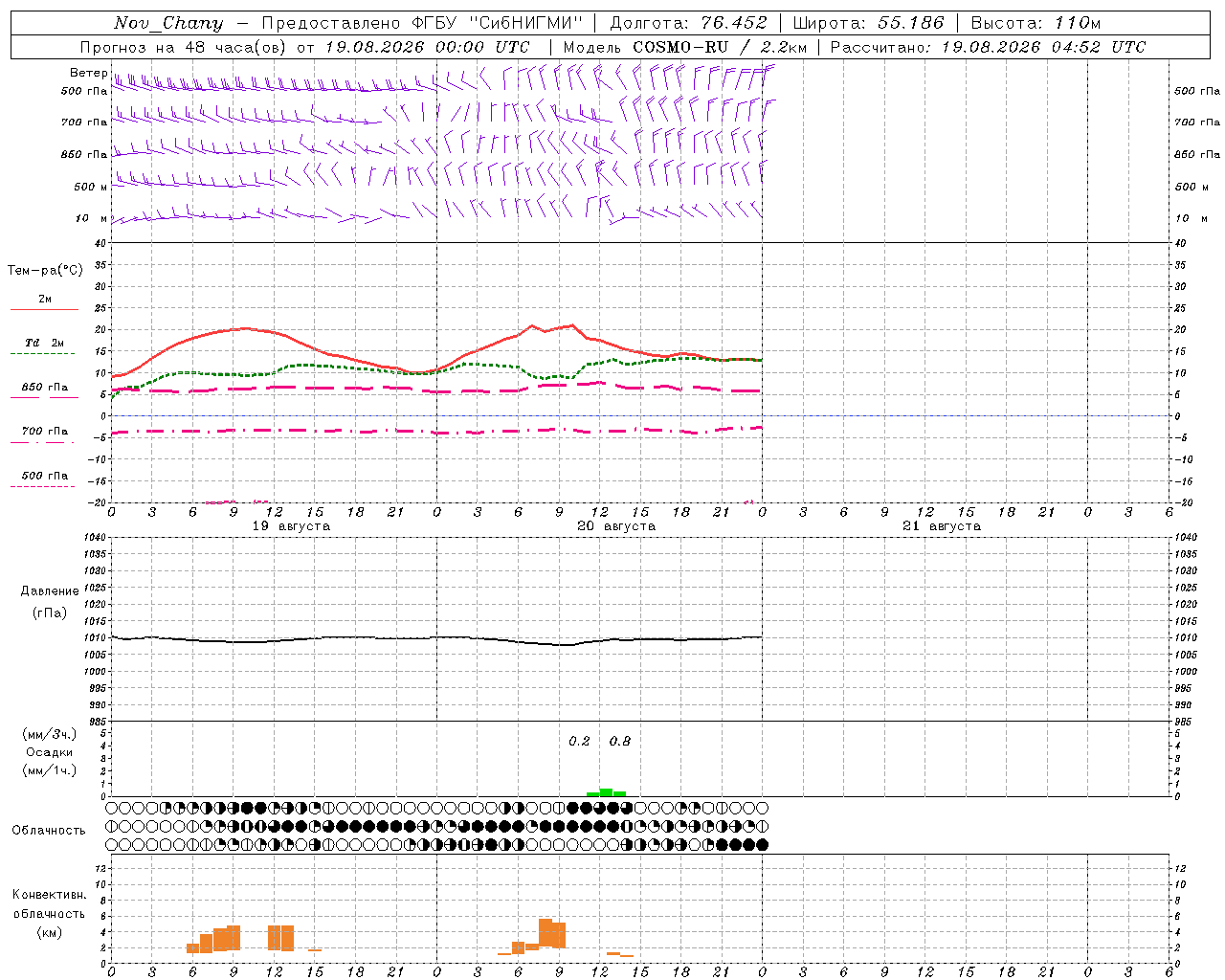Screen dimensions: 1225x980
Task: Click the 700 гПа temperature legend line
Action: click(42, 442)
